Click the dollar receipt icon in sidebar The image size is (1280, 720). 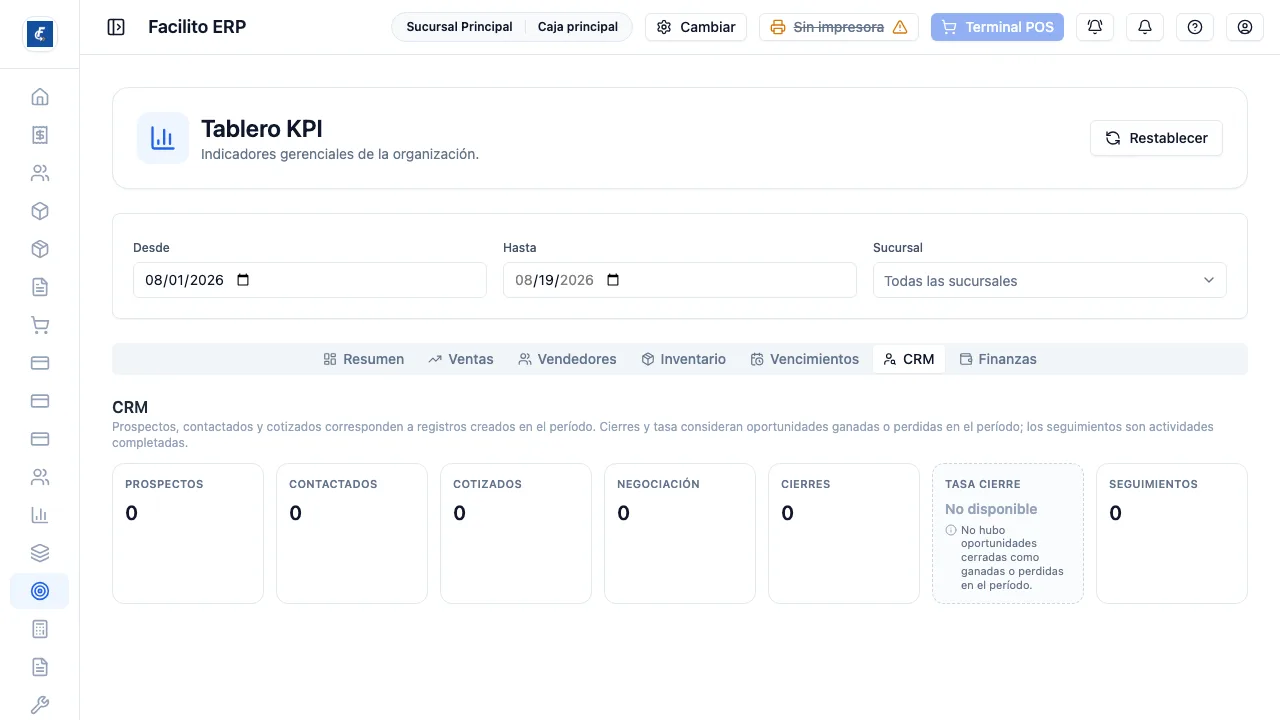pos(40,135)
